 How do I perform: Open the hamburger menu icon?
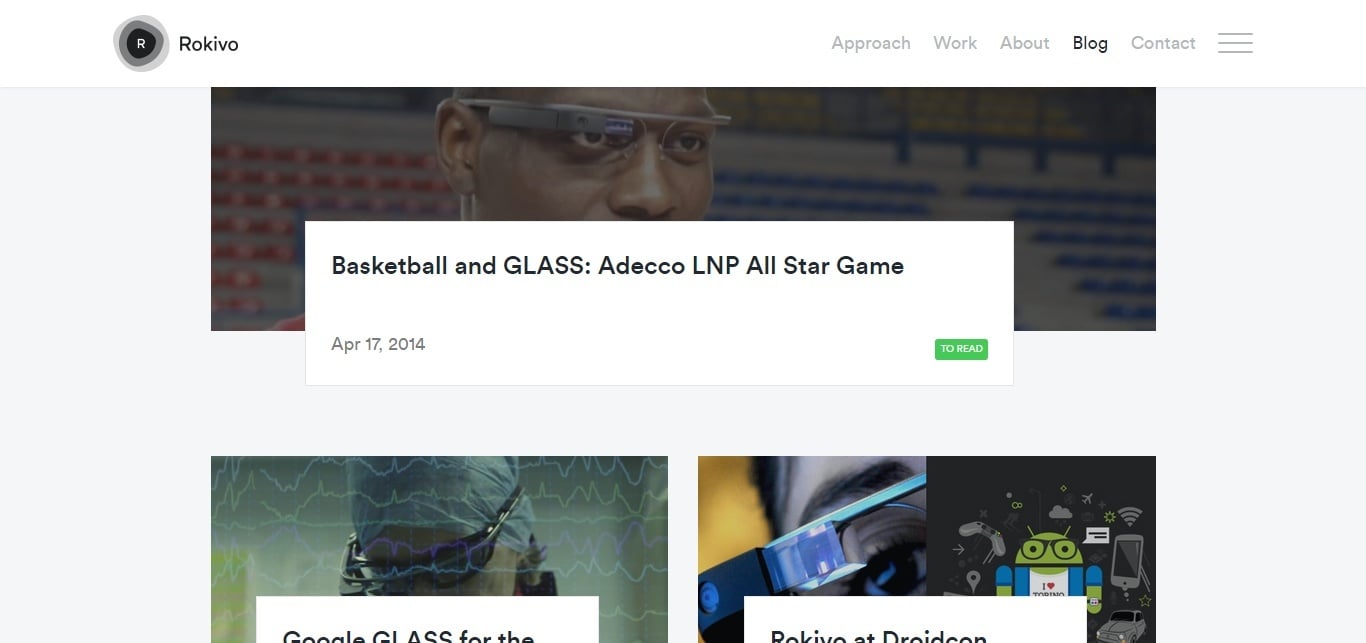pos(1235,43)
